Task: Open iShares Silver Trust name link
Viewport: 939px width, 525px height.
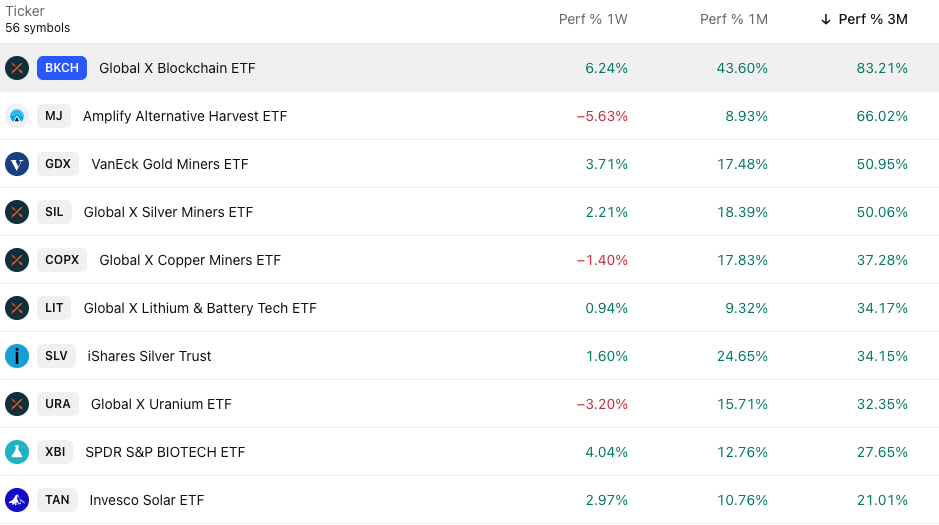Action: click(149, 356)
